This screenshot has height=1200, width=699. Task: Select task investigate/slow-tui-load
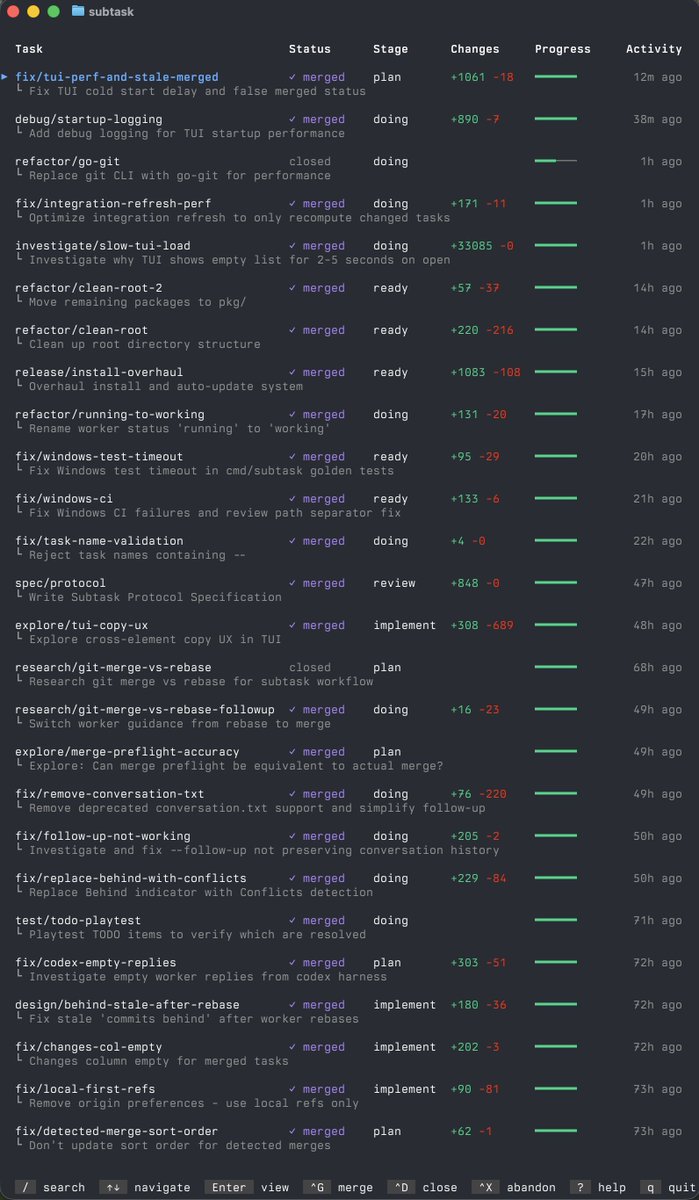[103, 245]
